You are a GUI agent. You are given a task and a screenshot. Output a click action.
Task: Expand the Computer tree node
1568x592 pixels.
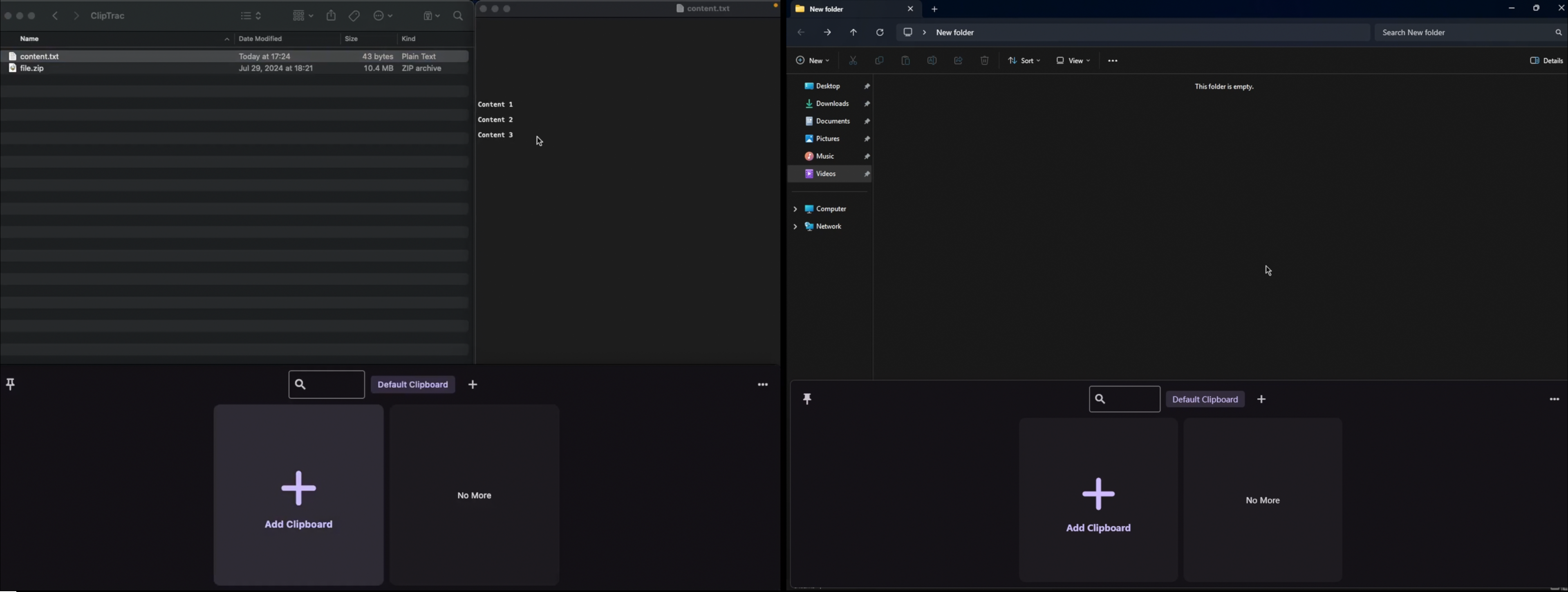point(795,209)
